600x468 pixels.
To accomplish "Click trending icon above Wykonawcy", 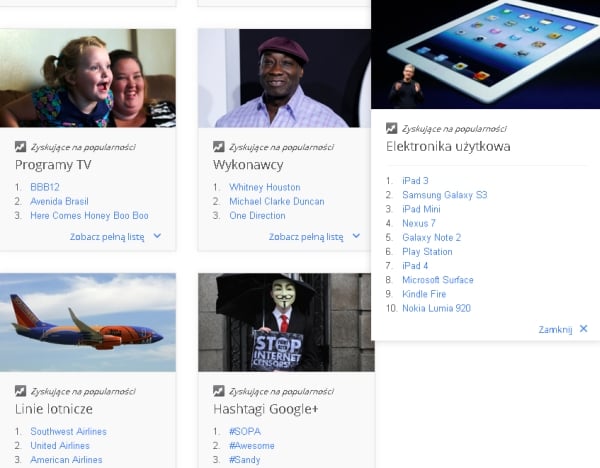I will pyautogui.click(x=218, y=147).
